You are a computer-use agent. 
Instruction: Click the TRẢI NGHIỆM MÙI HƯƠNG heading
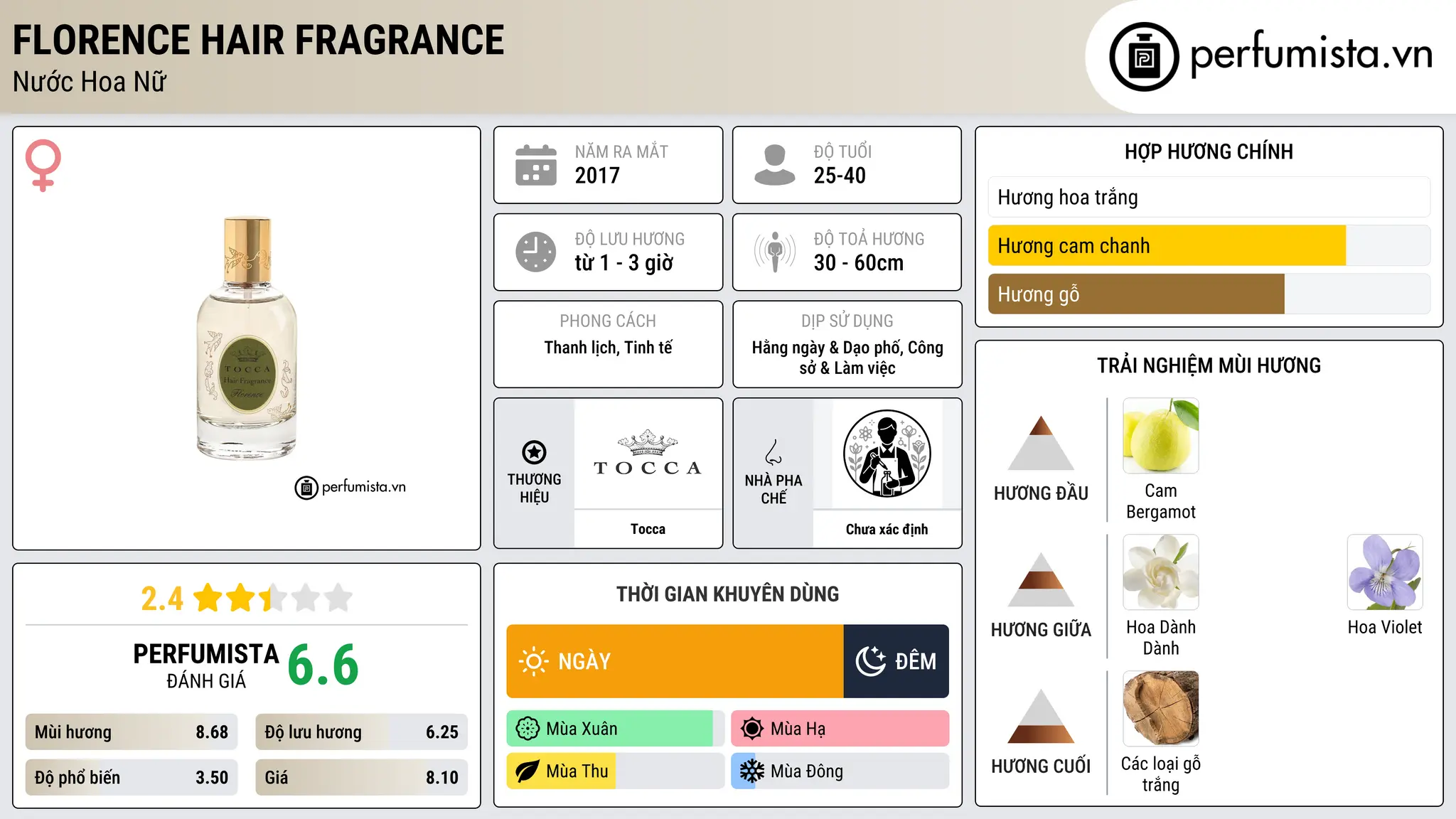tap(1209, 365)
